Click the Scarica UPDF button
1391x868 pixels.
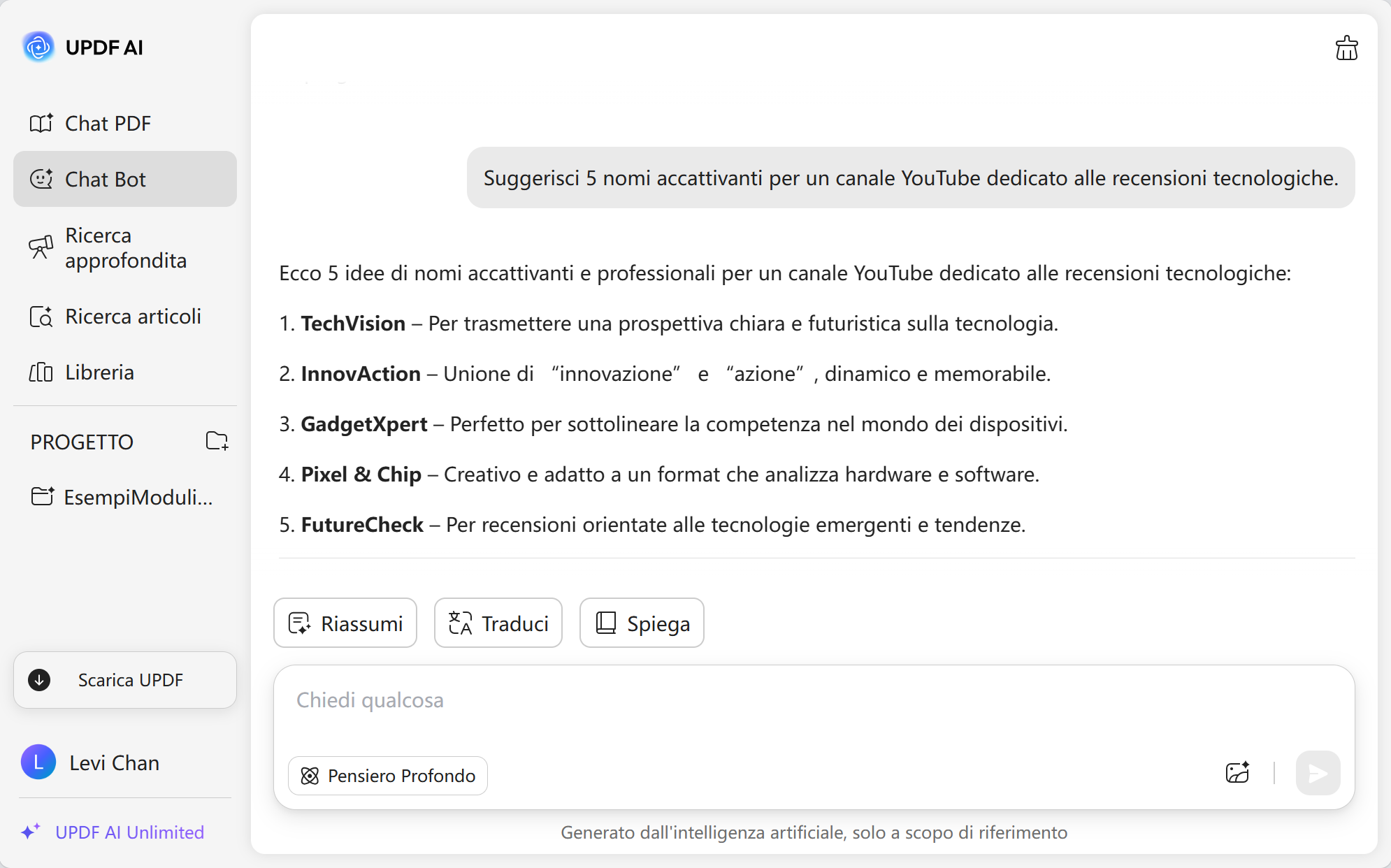point(124,679)
